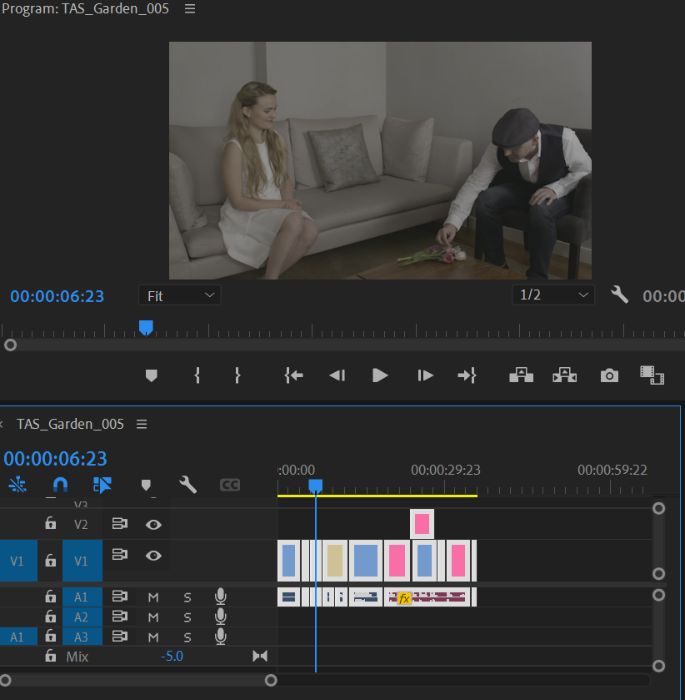Click Mix track output assignment icon

point(260,656)
